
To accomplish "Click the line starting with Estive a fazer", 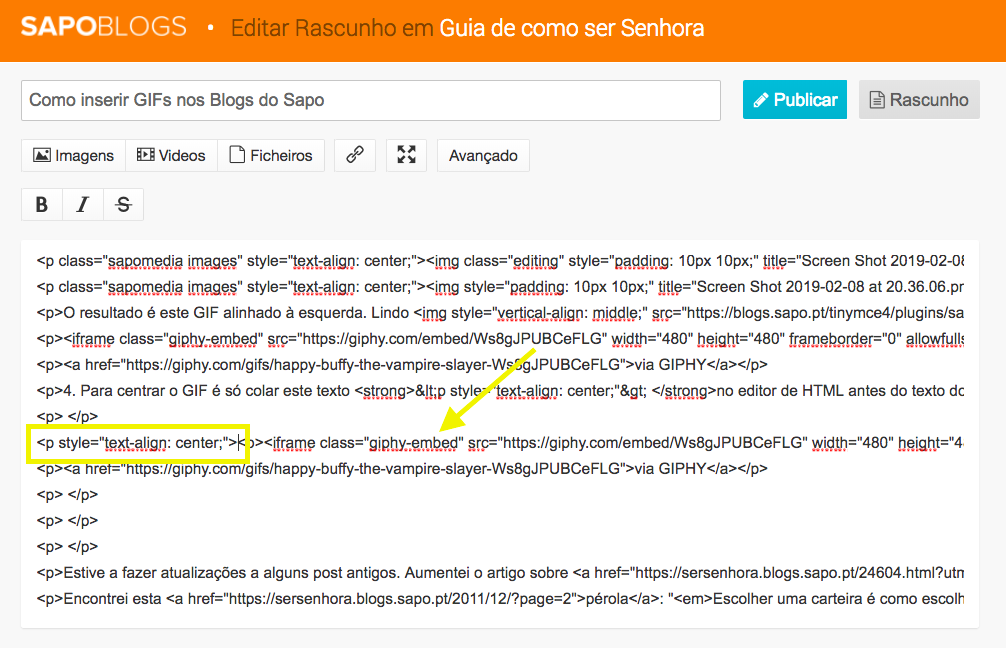I will click(500, 573).
